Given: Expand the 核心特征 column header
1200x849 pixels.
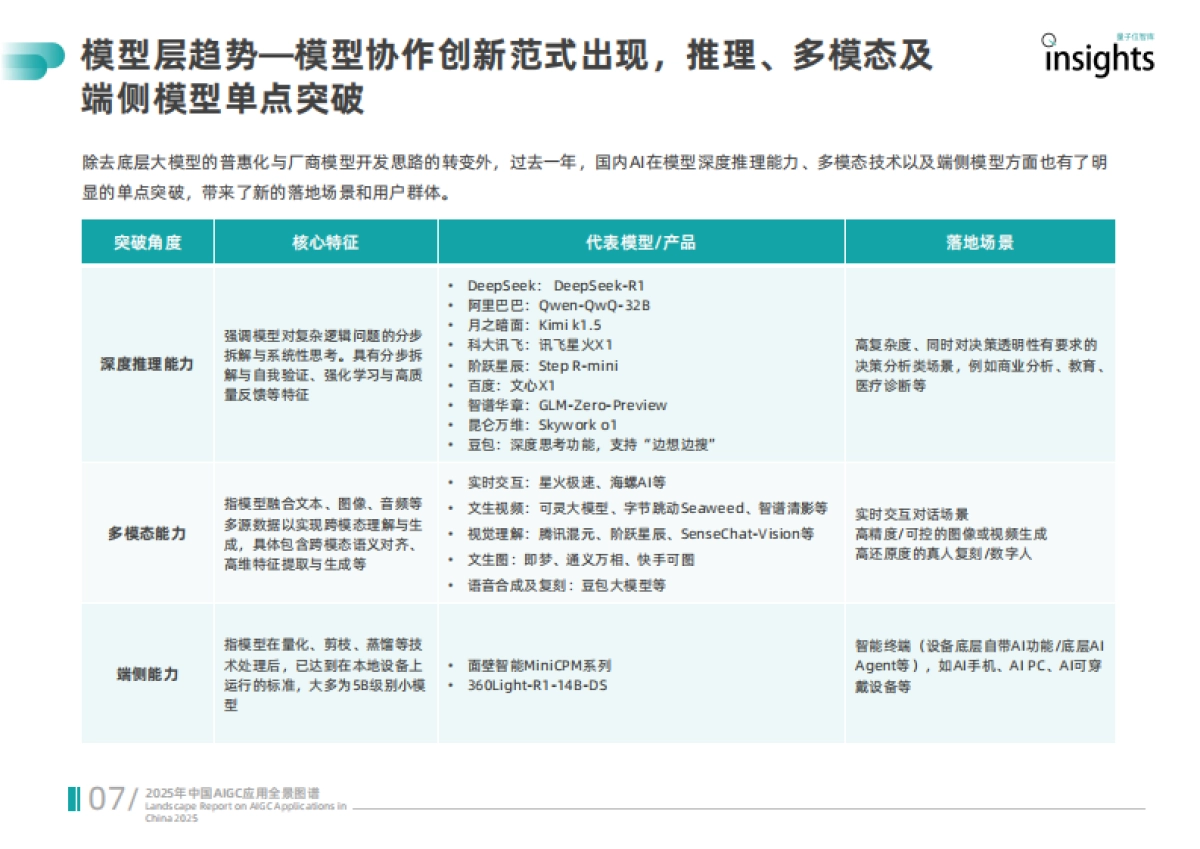Looking at the screenshot, I should pos(328,241).
